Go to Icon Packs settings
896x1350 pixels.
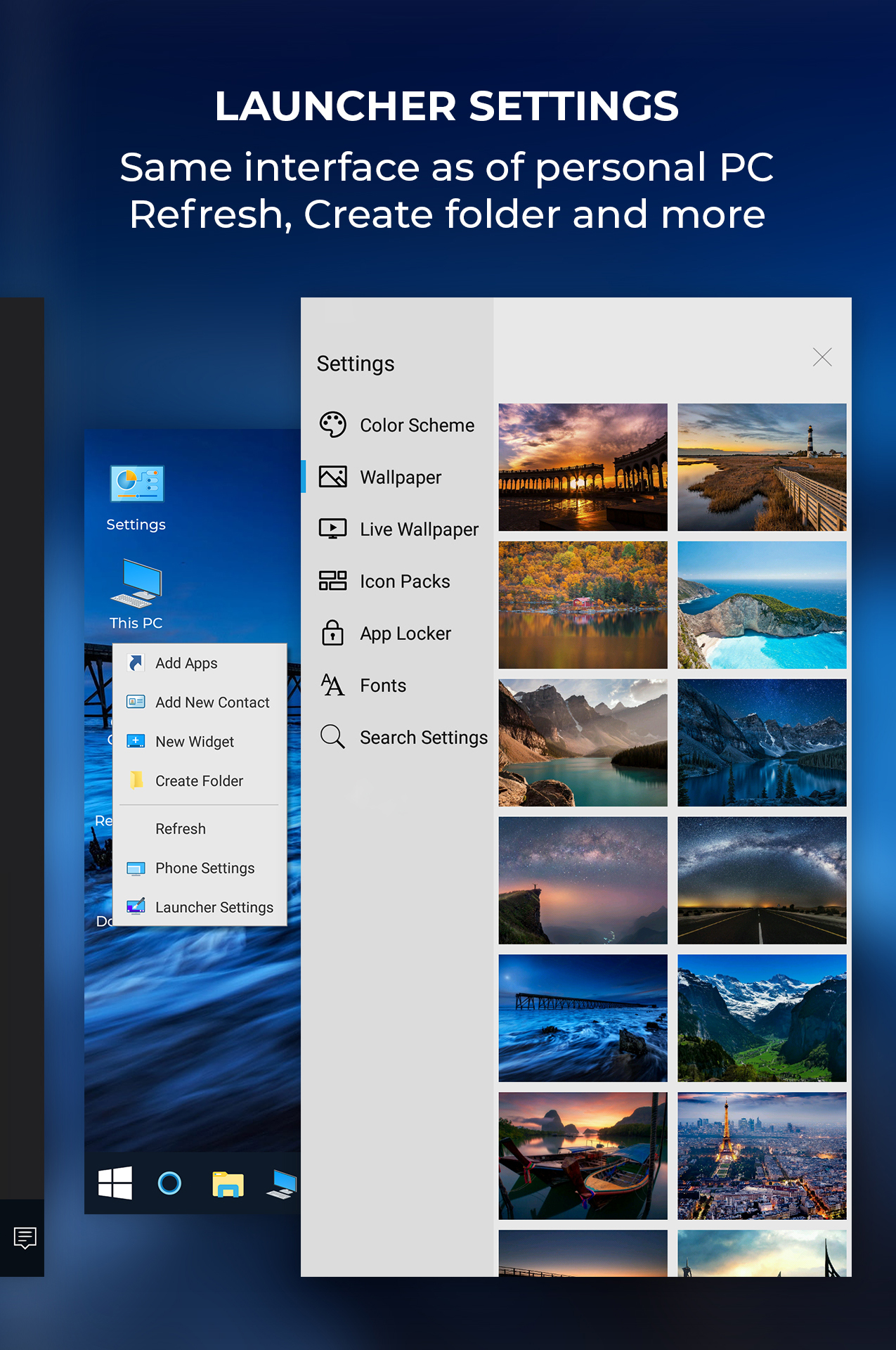point(404,581)
